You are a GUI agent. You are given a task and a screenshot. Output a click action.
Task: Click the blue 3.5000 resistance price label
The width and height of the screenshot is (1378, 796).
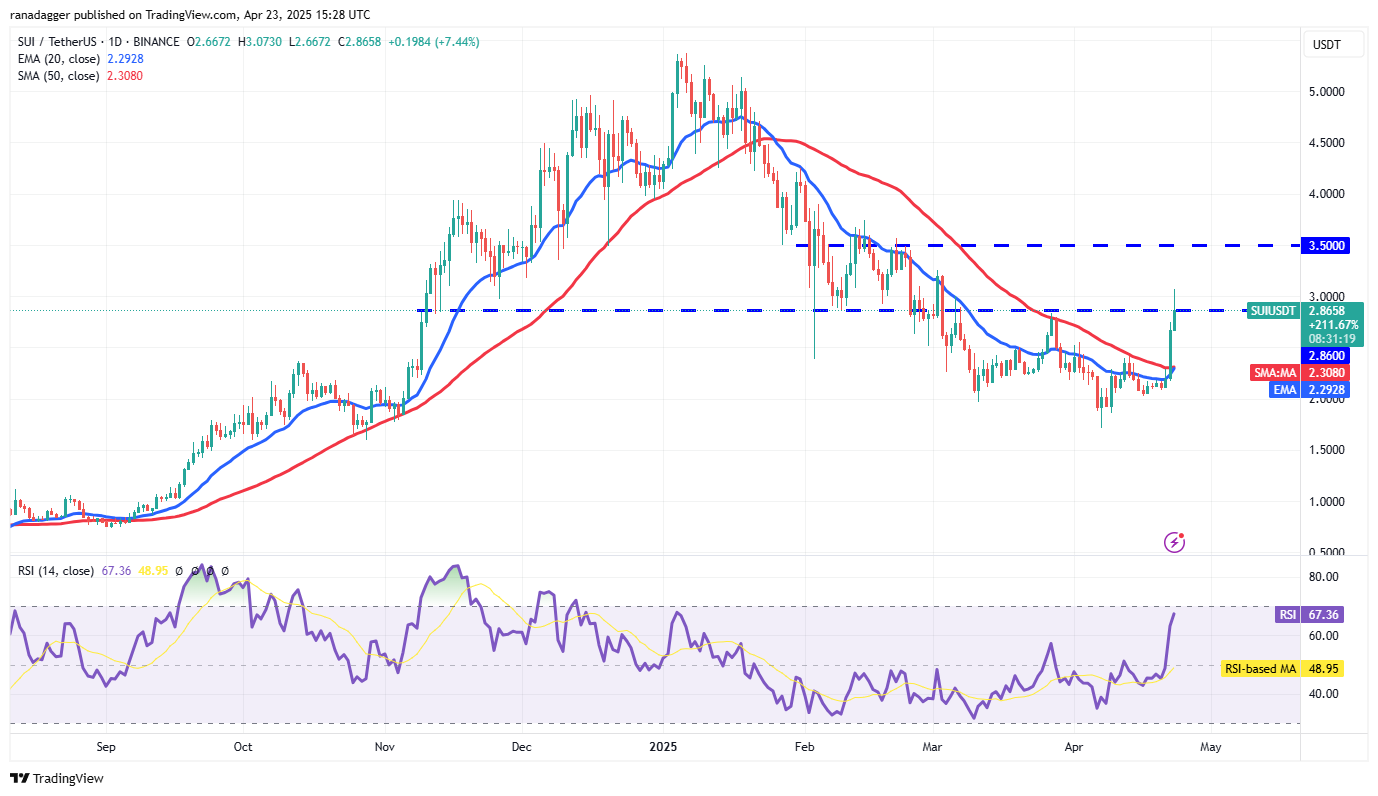click(x=1325, y=244)
